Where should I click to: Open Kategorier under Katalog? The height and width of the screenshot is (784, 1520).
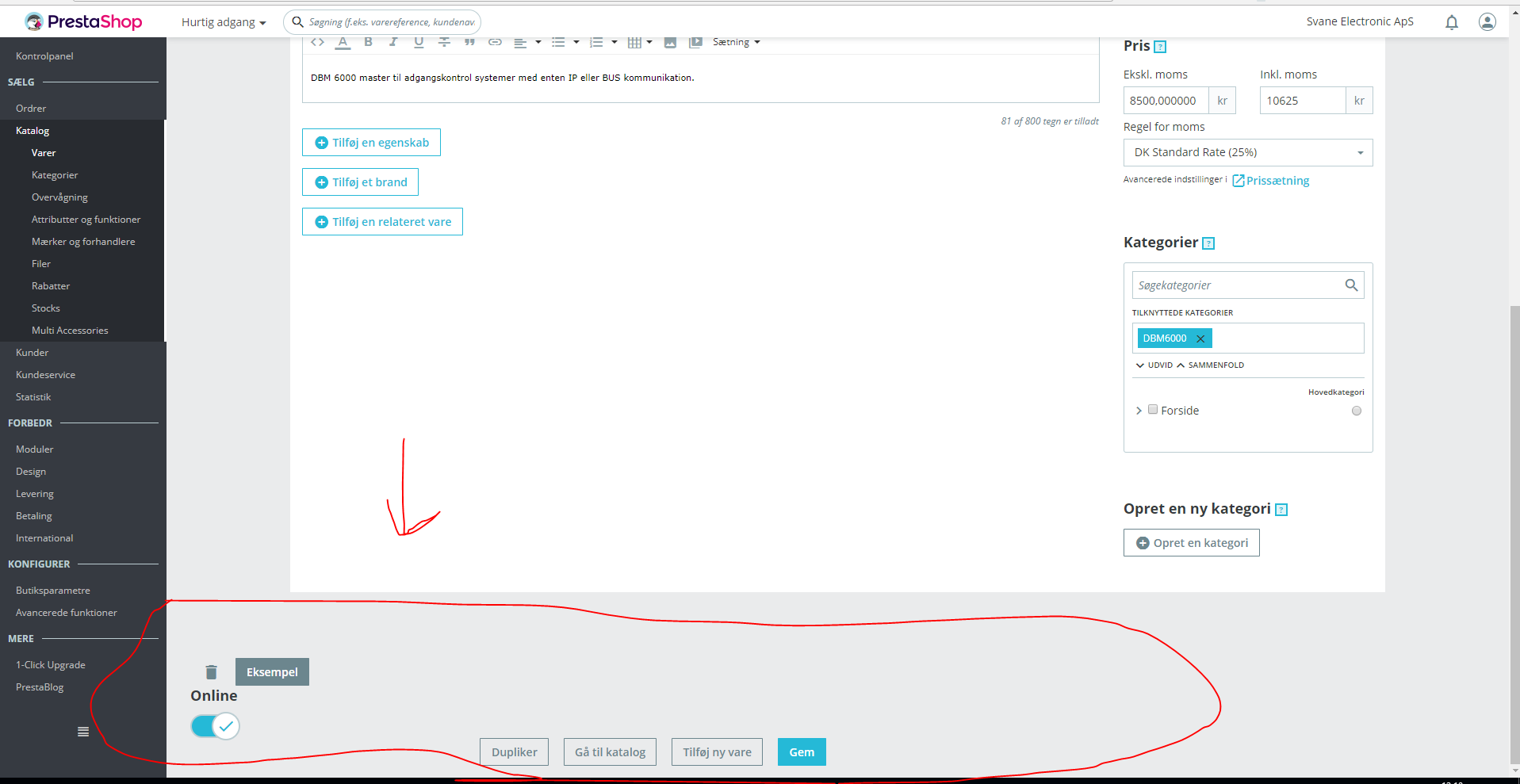[55, 175]
